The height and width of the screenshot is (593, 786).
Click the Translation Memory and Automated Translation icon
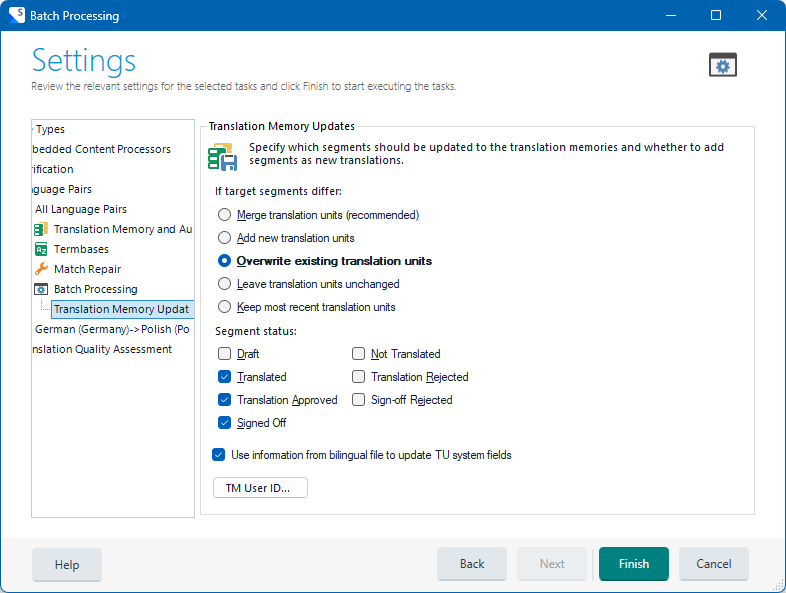tap(41, 229)
